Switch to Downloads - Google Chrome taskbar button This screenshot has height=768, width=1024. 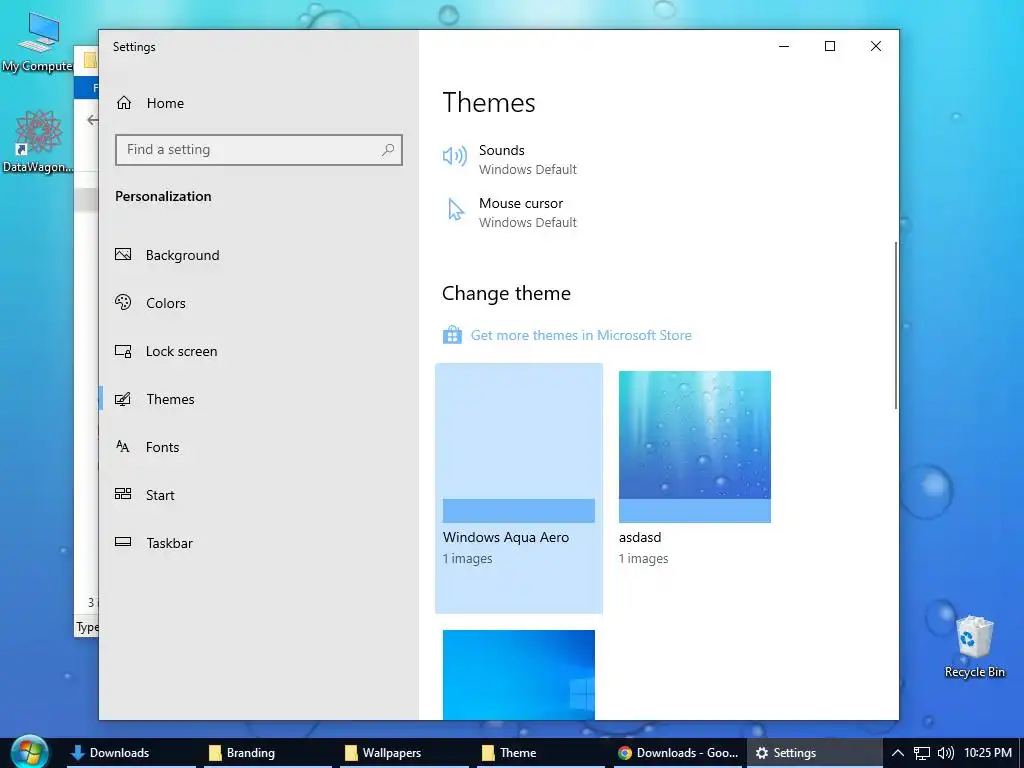677,753
